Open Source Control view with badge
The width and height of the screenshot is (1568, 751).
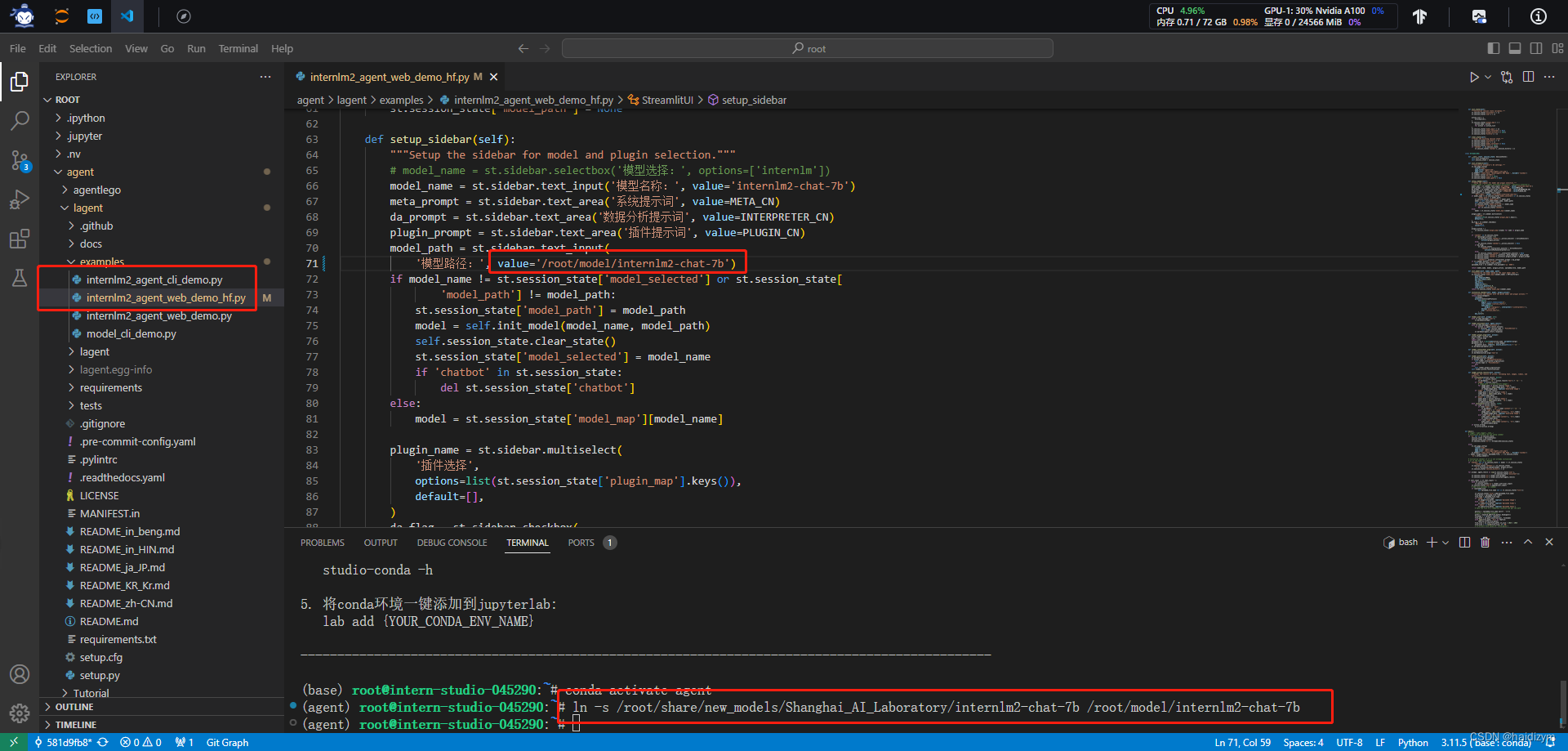[20, 160]
